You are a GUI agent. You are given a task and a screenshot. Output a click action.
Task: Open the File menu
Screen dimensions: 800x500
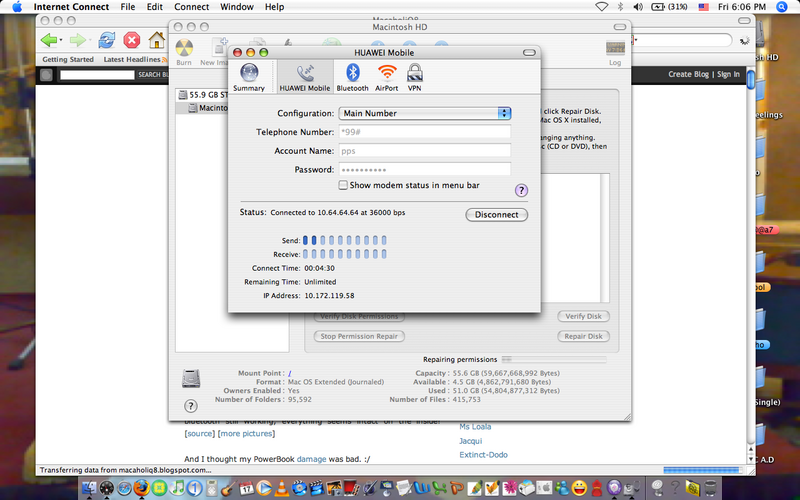click(128, 7)
